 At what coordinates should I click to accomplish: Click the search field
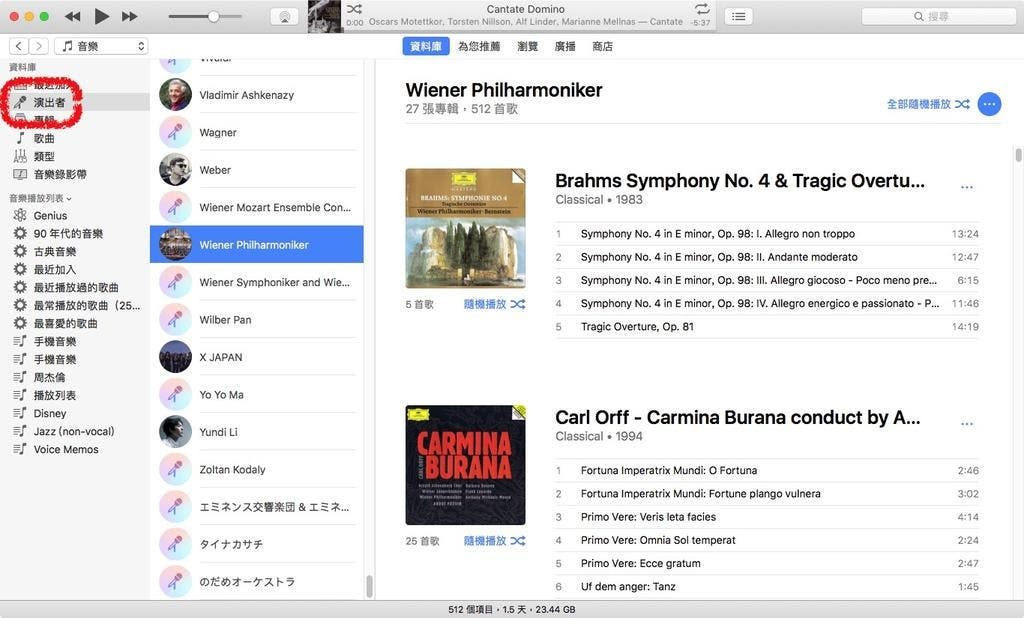coord(939,16)
